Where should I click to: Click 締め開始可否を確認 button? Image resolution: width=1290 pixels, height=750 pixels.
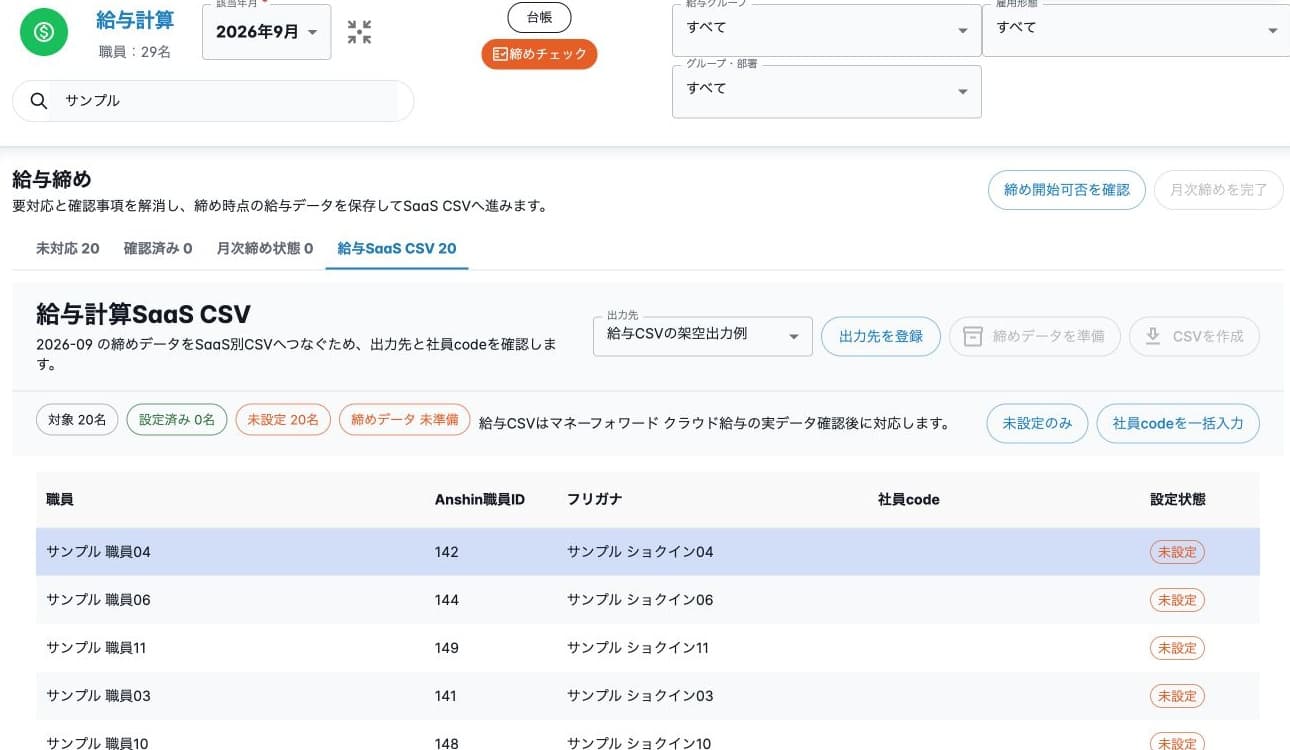click(1067, 190)
